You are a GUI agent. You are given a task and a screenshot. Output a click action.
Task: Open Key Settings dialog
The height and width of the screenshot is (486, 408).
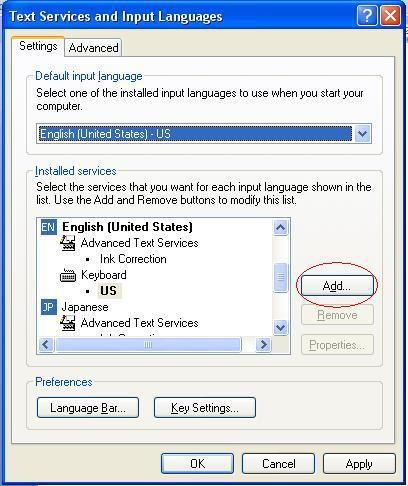pos(205,408)
